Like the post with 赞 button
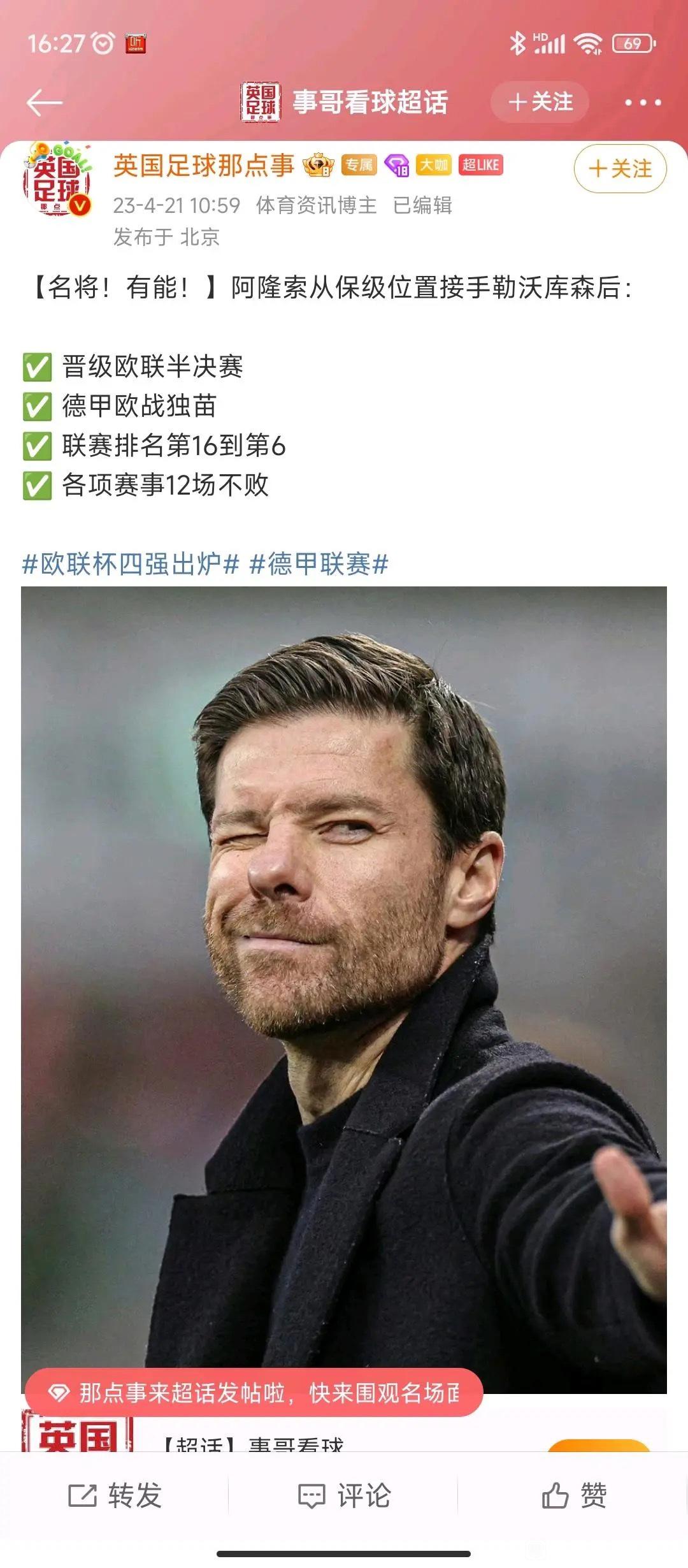This screenshot has height=1568, width=688. click(x=573, y=1495)
